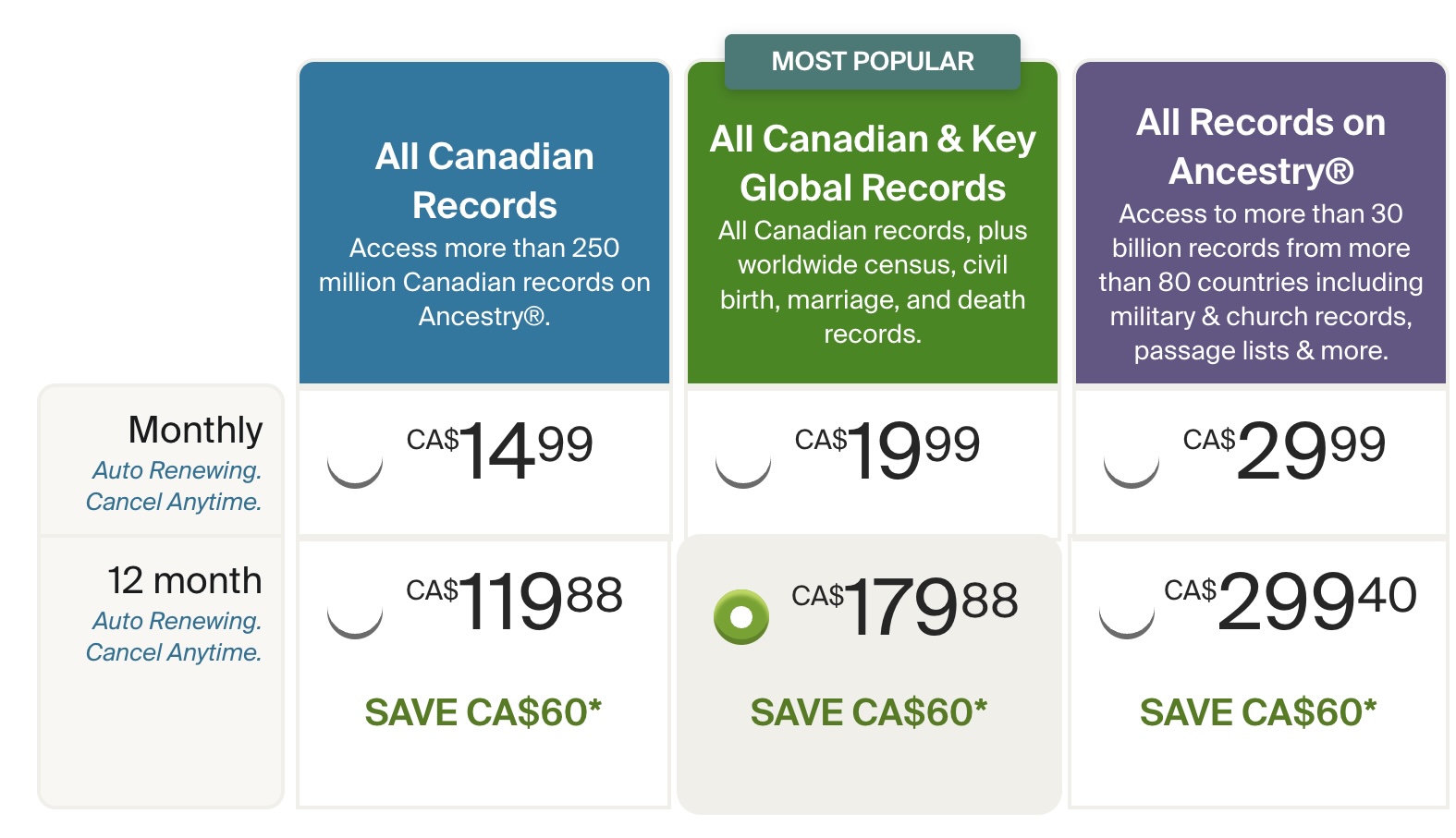Select monthly CA$29.99 plan radio button

pyautogui.click(x=1132, y=460)
